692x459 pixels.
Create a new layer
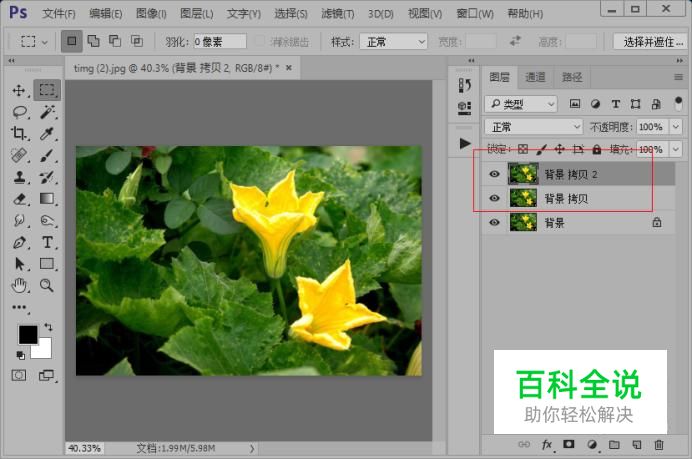pos(637,444)
